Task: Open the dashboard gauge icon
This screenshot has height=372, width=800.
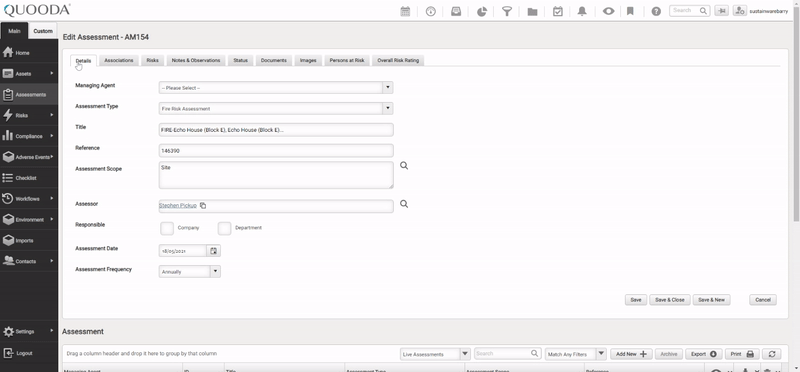Action: 431,11
